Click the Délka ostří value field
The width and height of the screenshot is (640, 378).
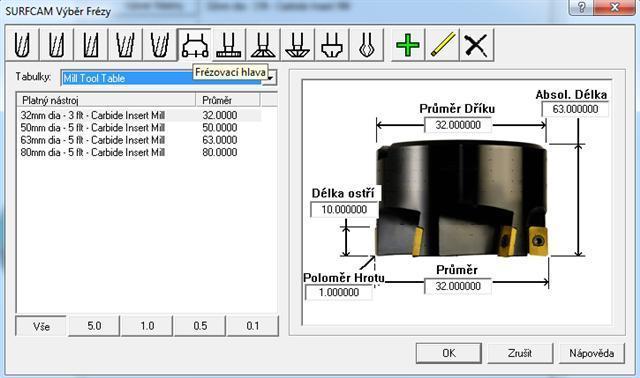pos(344,210)
